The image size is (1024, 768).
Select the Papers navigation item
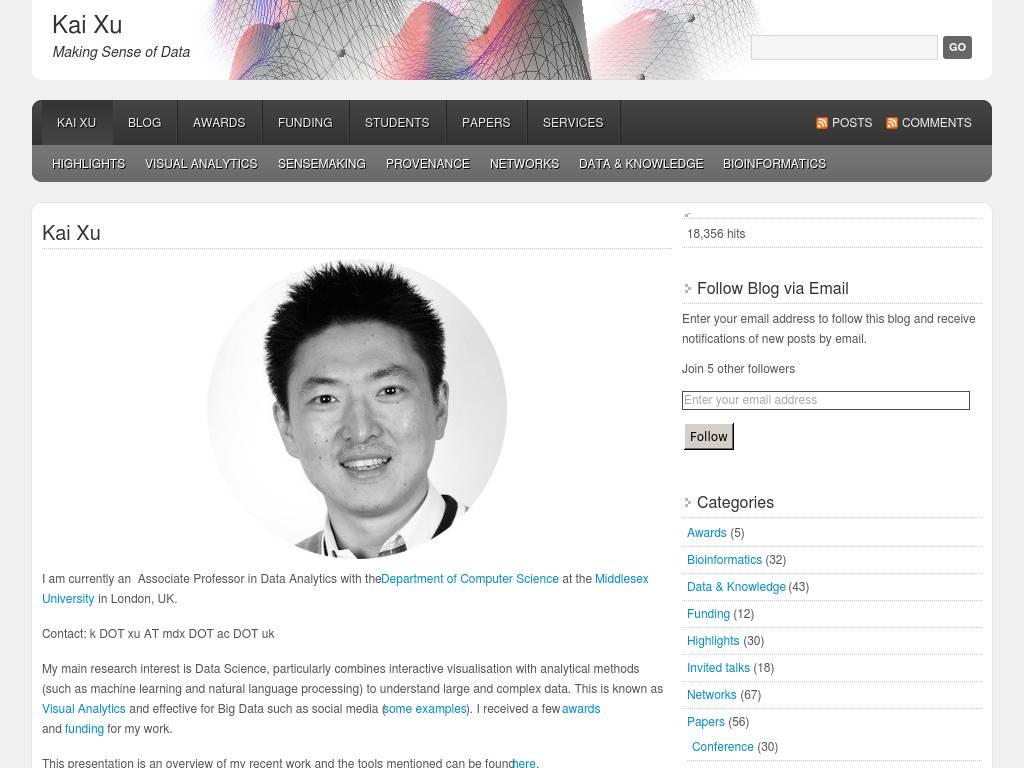tap(486, 123)
